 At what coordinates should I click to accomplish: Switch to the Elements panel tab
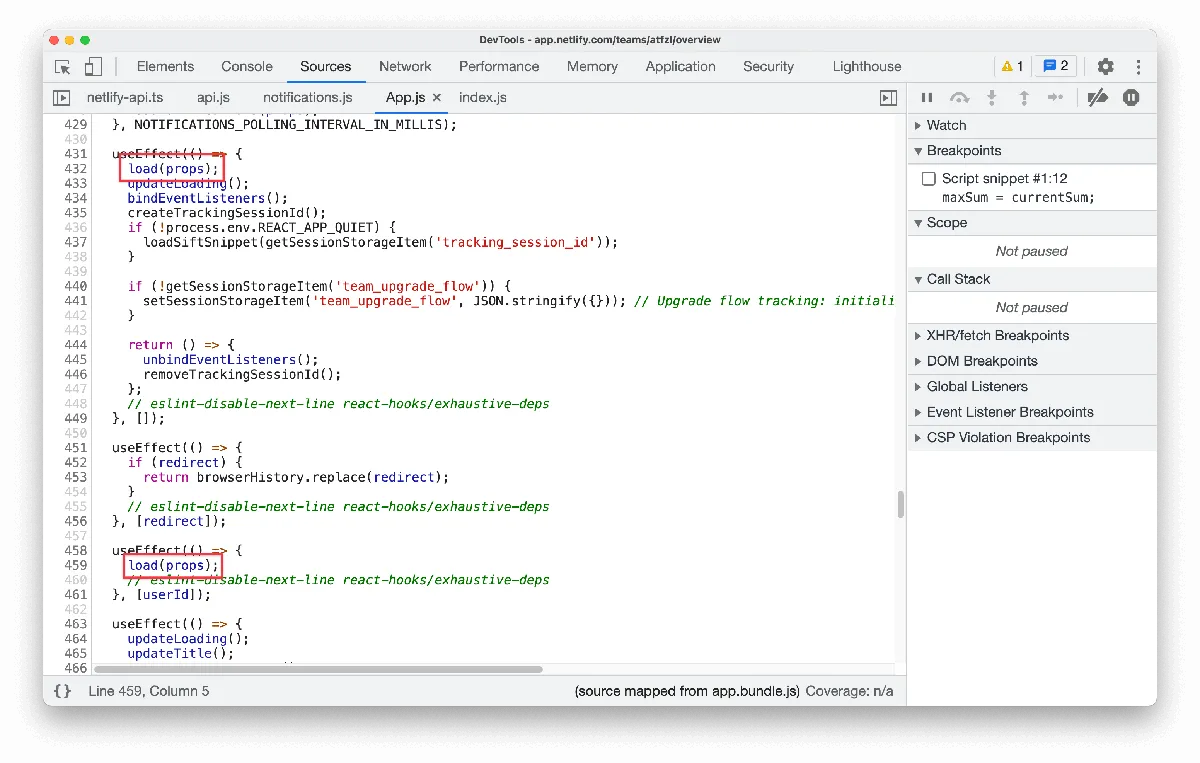click(x=165, y=67)
